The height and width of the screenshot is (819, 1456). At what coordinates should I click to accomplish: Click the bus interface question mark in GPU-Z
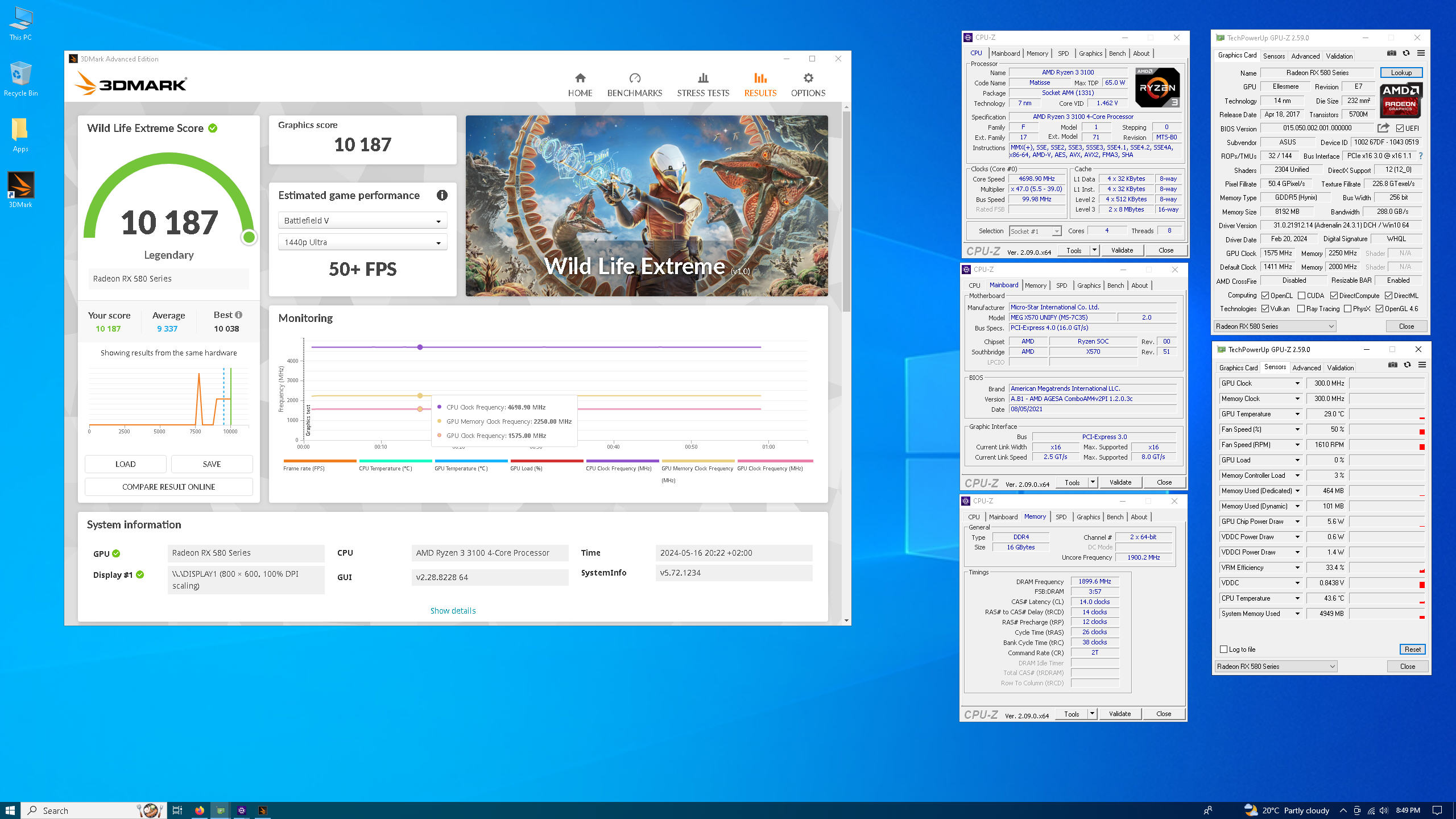click(1421, 156)
